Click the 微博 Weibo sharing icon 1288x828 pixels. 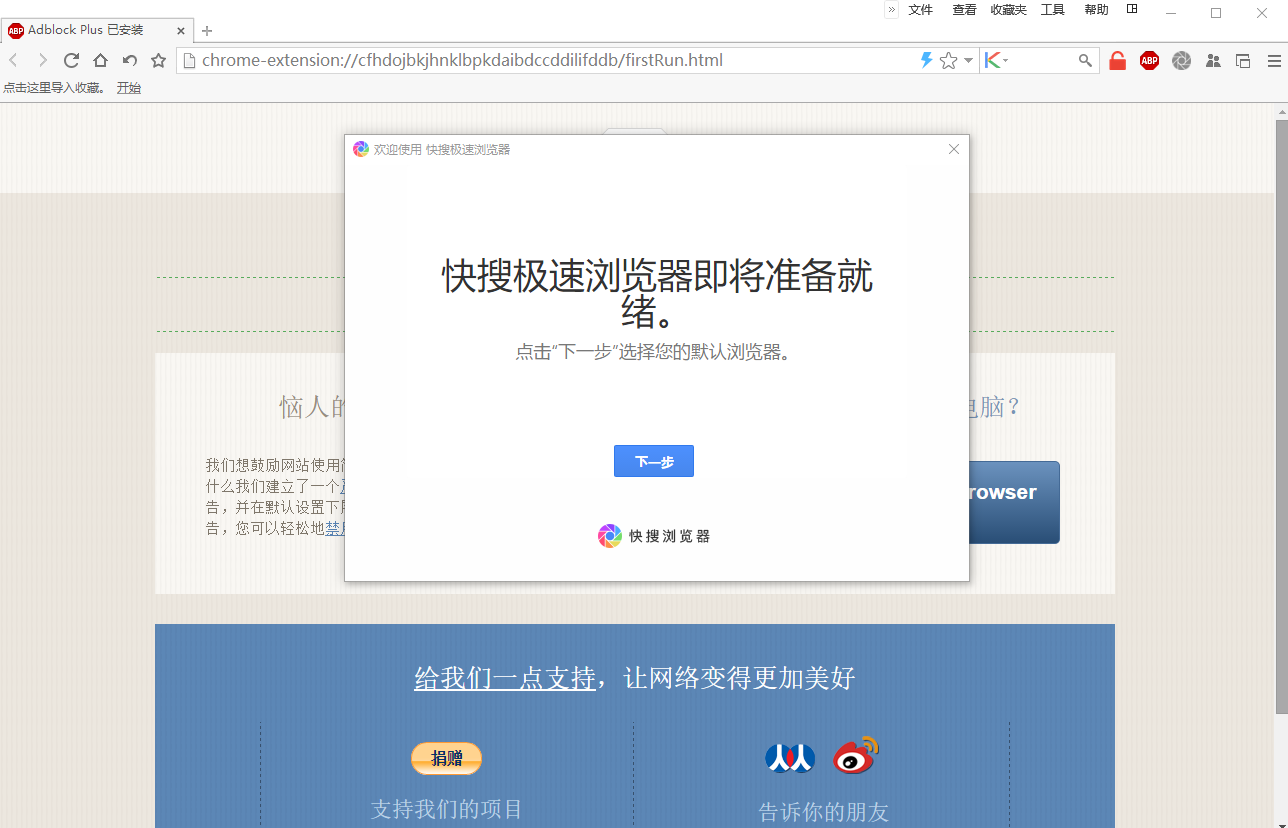854,757
